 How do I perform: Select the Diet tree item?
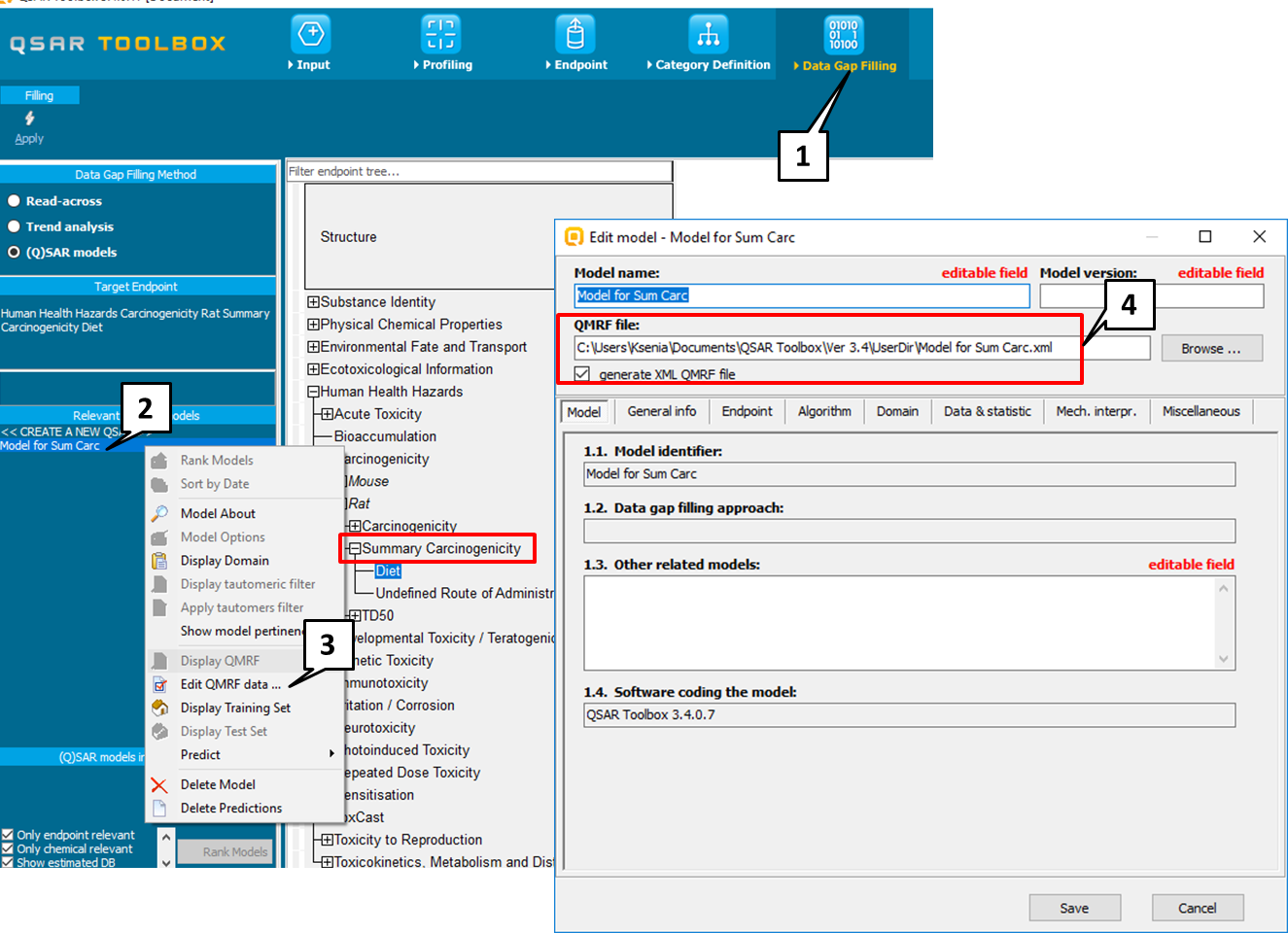point(388,570)
